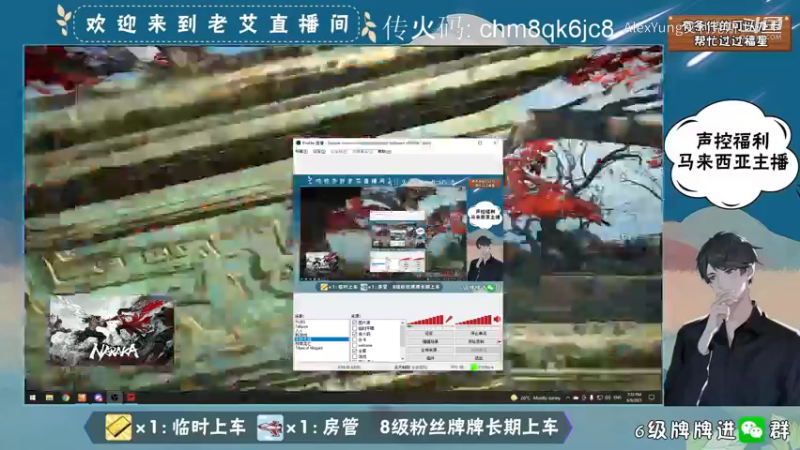This screenshot has height=450, width=800.
Task: Show hidden system tray icons chevron
Action: [568, 397]
